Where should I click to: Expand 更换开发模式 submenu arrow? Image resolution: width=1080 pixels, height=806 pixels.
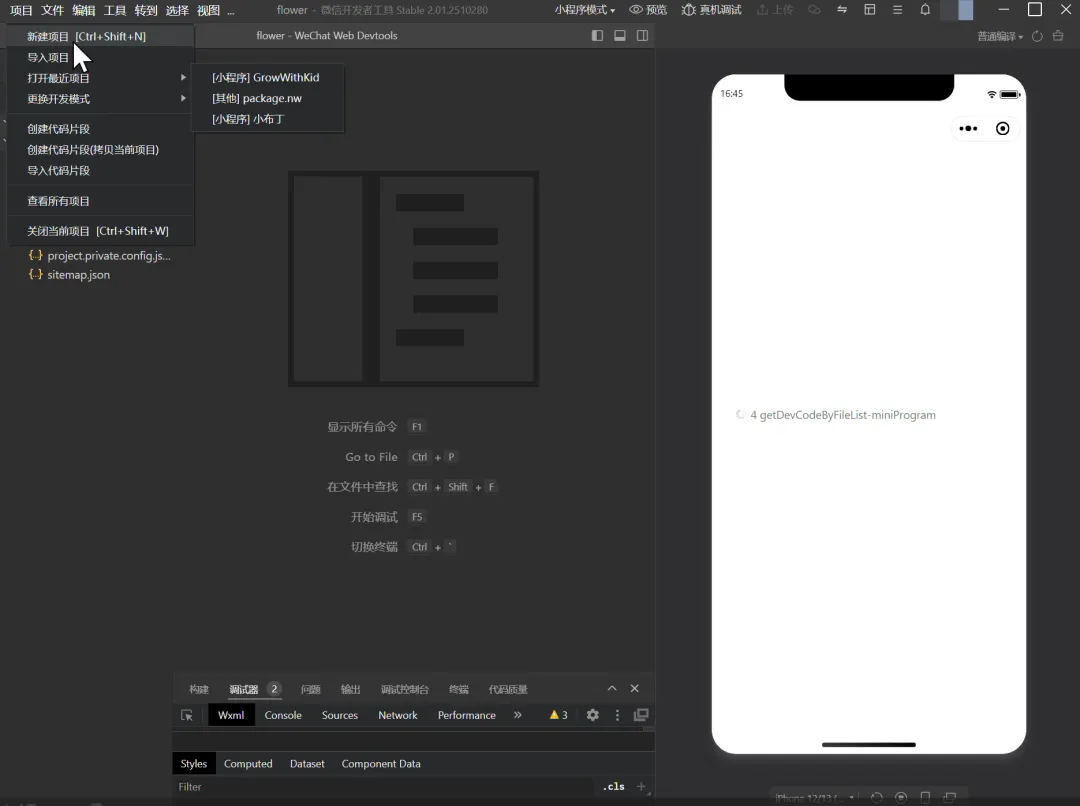click(x=183, y=98)
